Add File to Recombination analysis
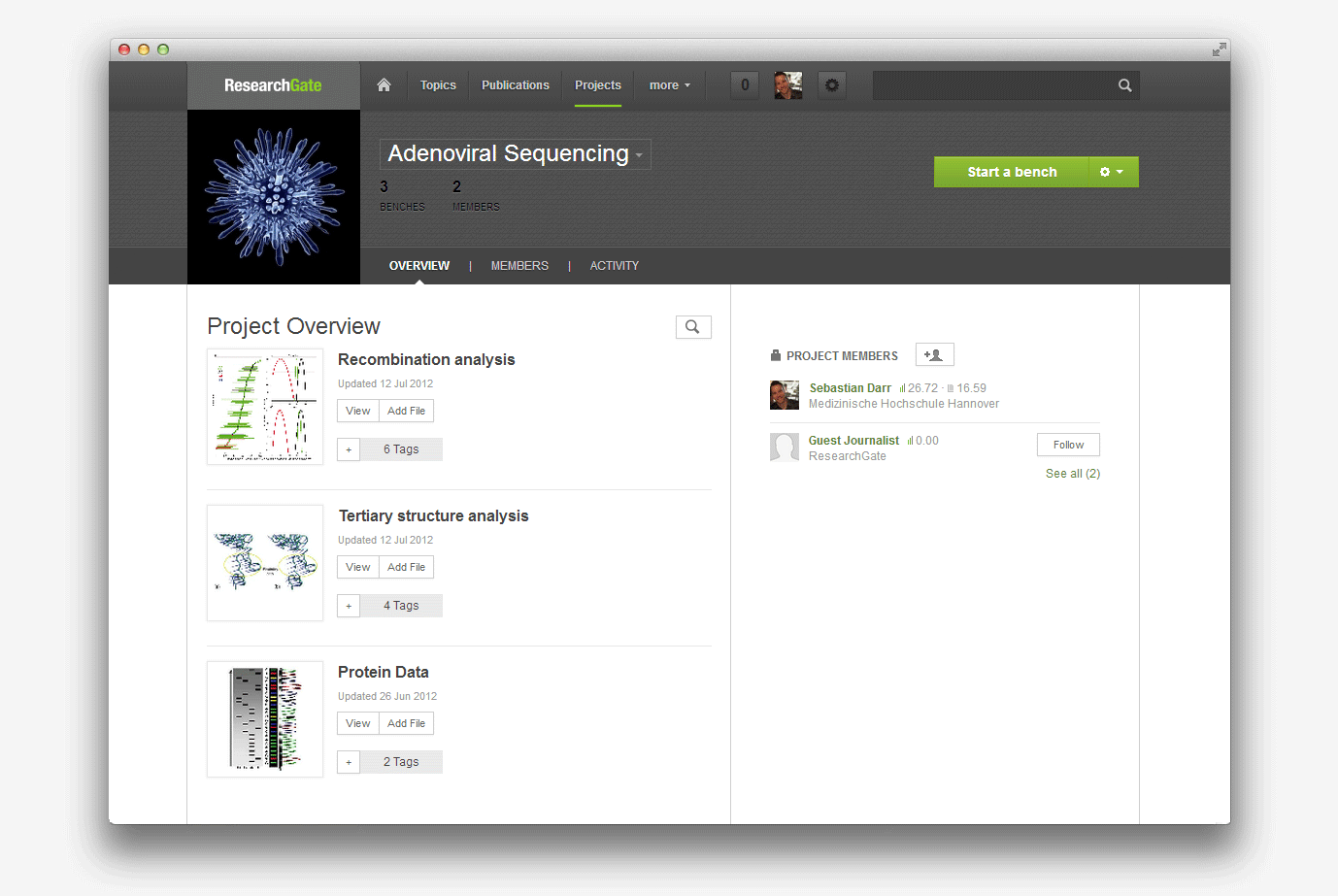 (406, 411)
